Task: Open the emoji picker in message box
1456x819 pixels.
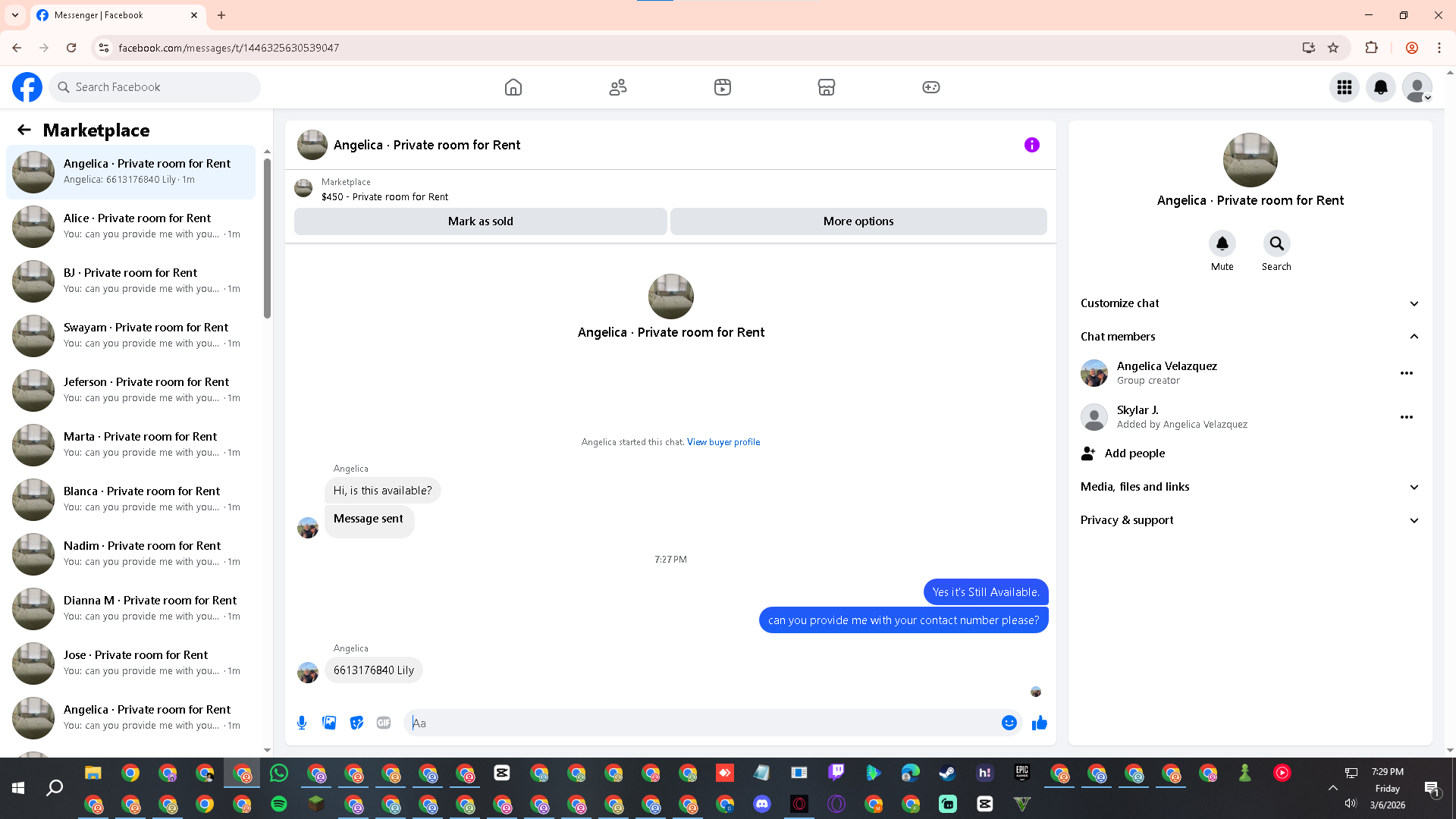Action: coord(1009,723)
